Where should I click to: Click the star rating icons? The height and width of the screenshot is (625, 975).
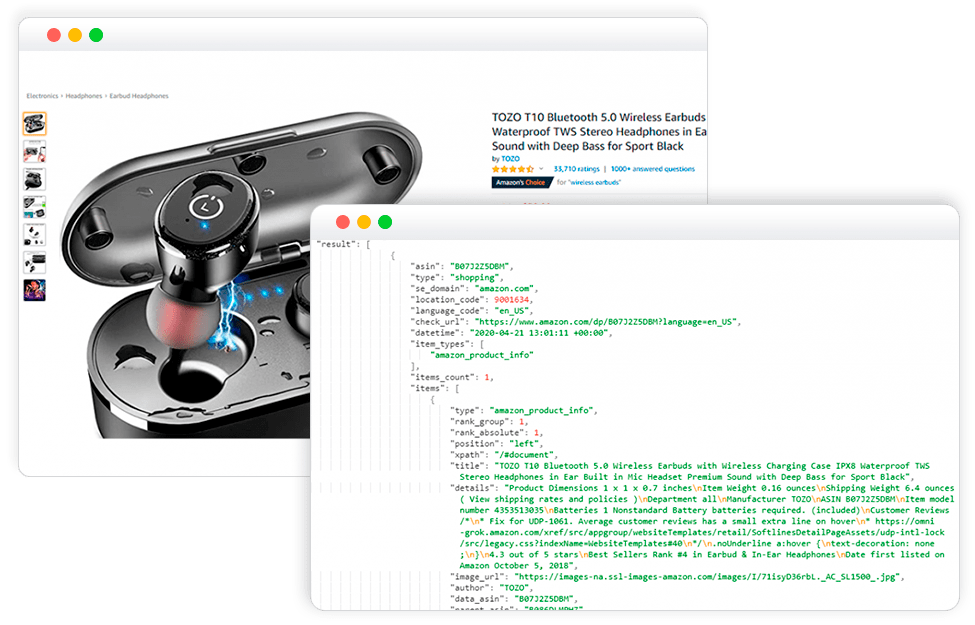tap(513, 169)
